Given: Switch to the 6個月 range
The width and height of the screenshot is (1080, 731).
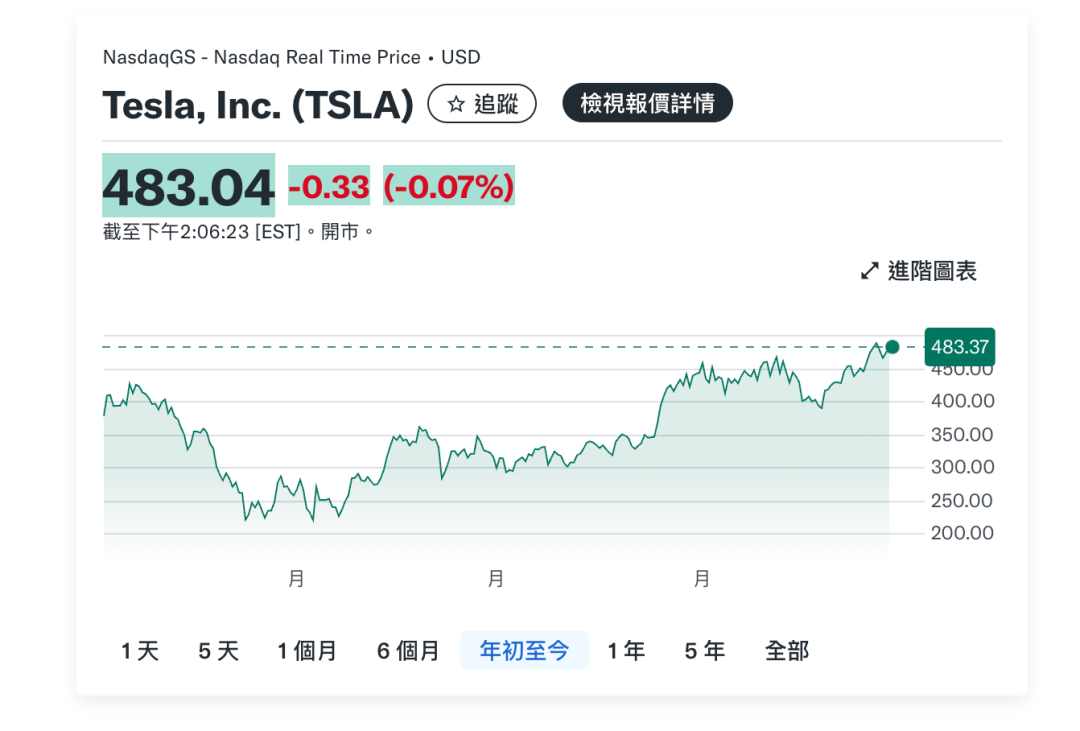Looking at the screenshot, I should (x=408, y=651).
